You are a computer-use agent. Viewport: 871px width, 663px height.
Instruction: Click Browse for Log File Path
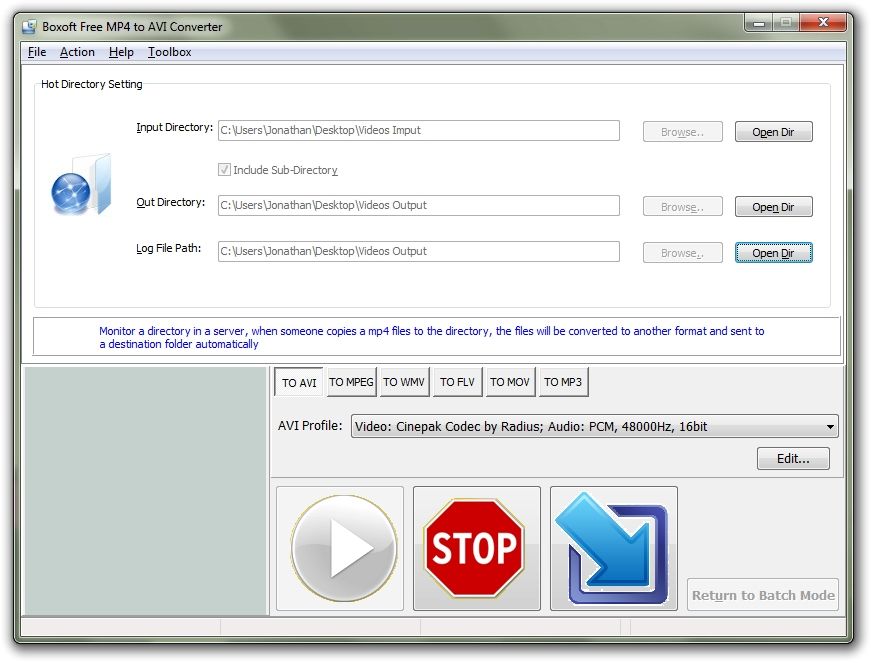point(683,253)
